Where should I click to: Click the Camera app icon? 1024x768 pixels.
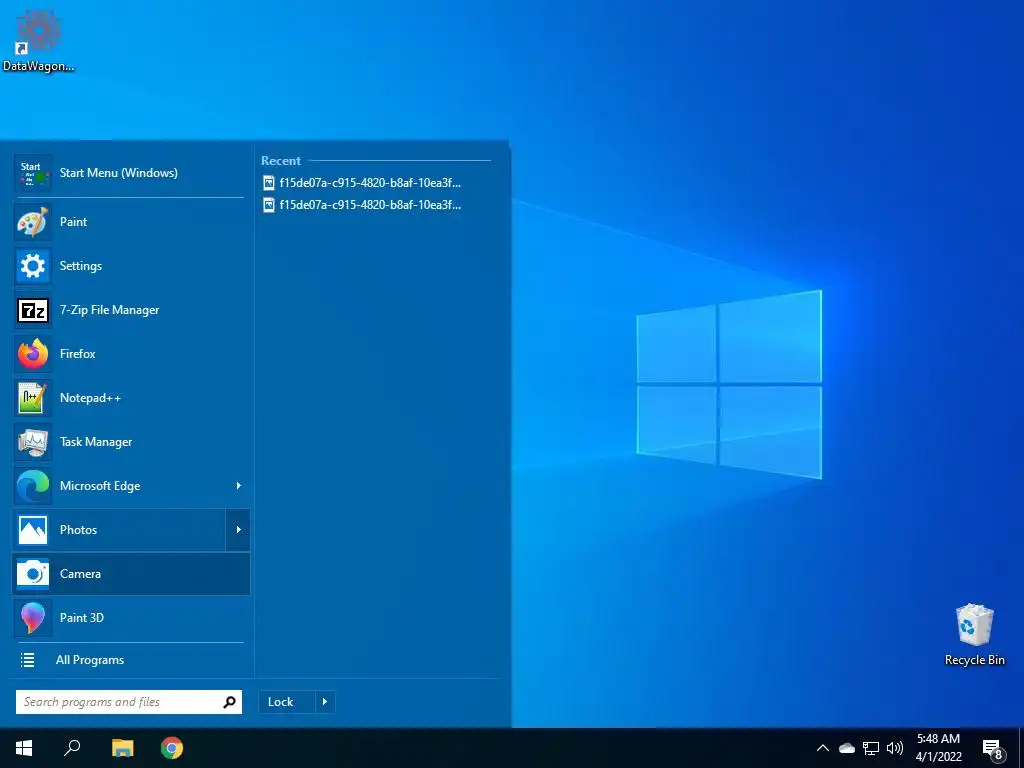click(33, 574)
